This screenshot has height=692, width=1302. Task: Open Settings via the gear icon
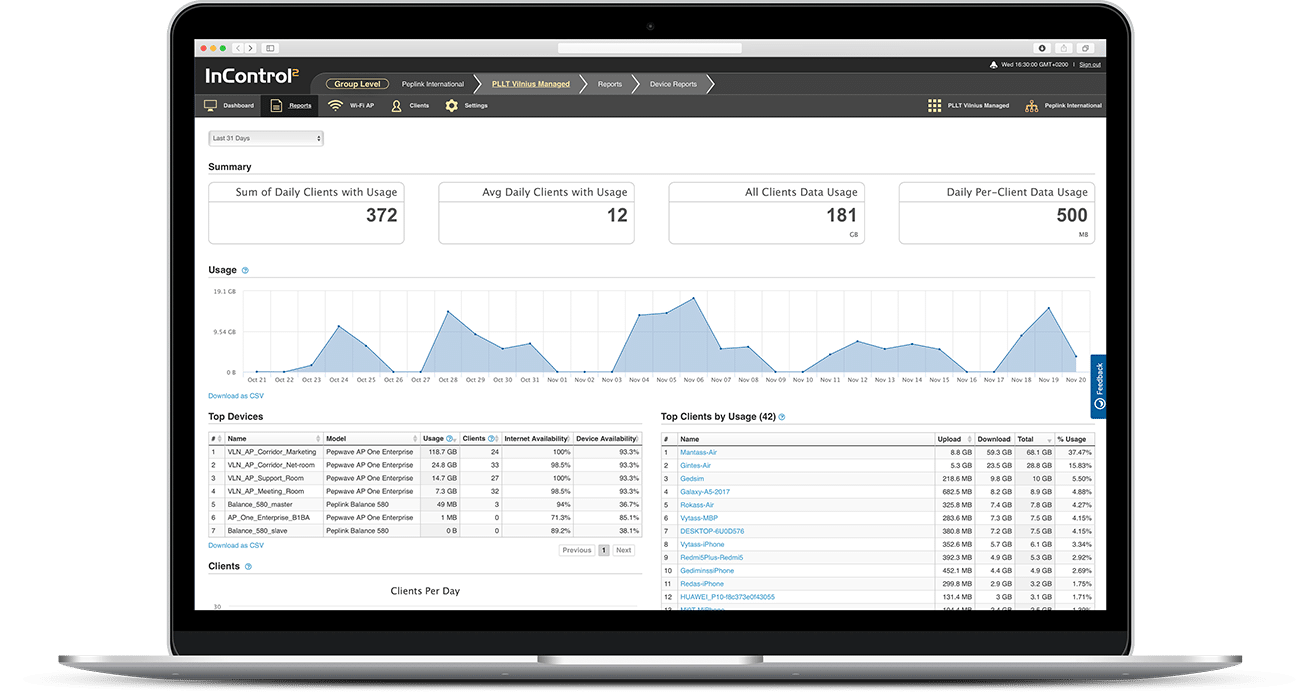pos(453,105)
